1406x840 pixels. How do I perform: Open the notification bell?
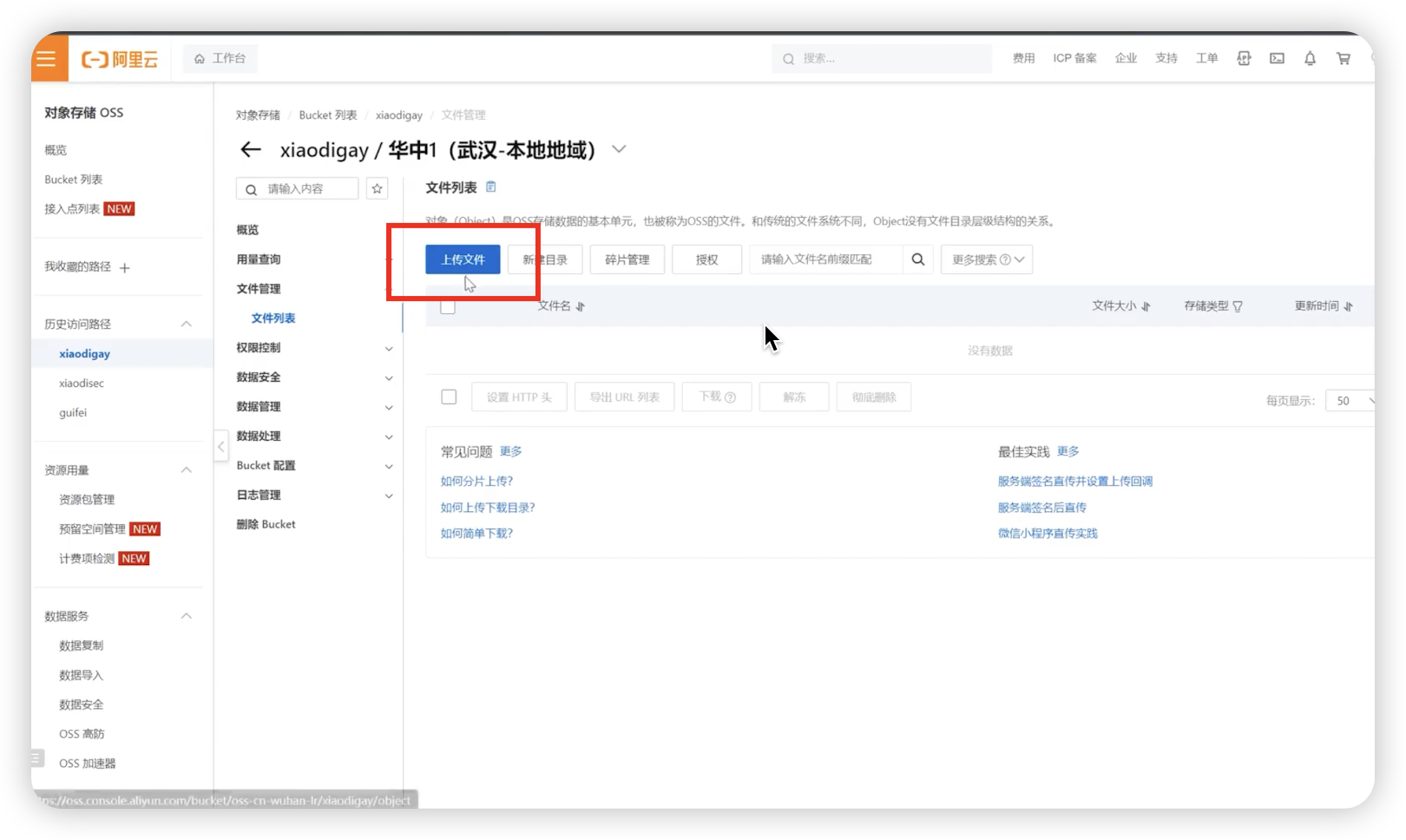pyautogui.click(x=1310, y=58)
